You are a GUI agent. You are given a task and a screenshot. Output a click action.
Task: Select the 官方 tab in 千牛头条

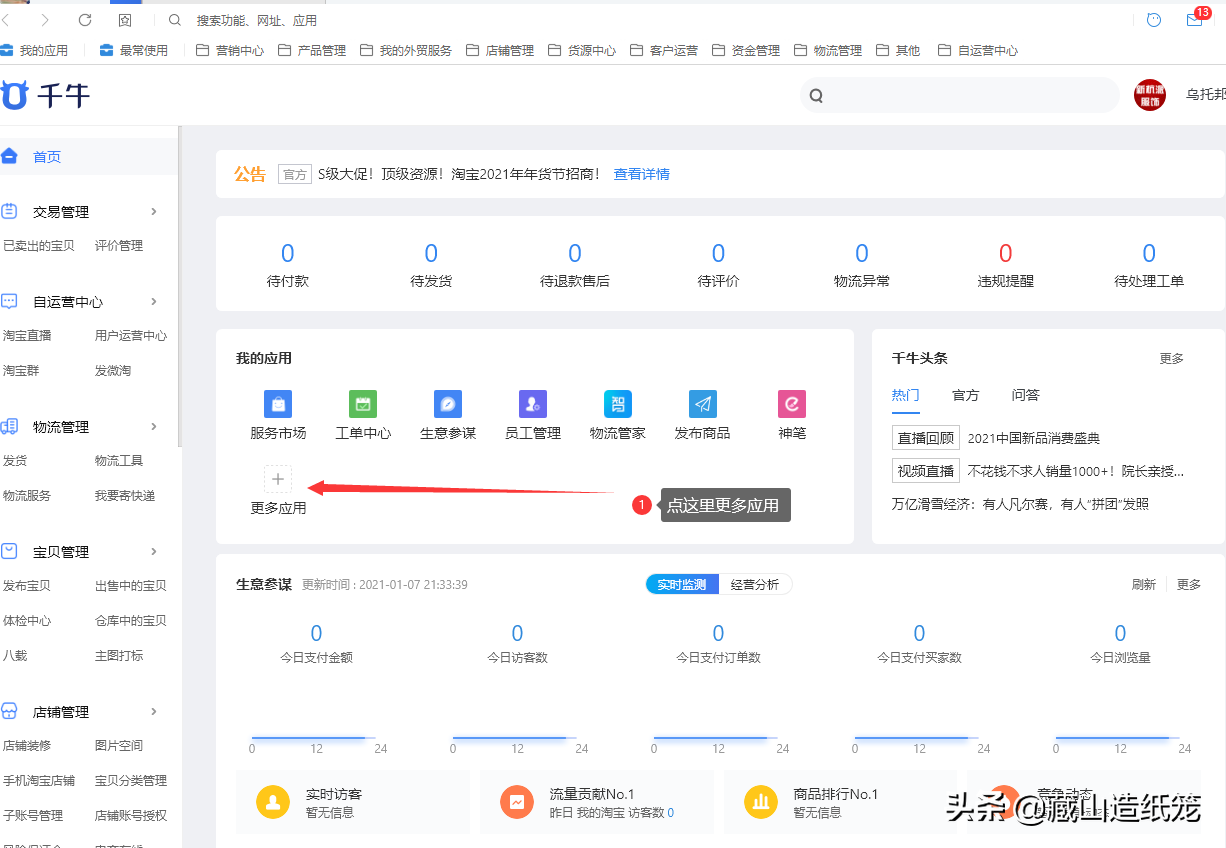coord(965,395)
